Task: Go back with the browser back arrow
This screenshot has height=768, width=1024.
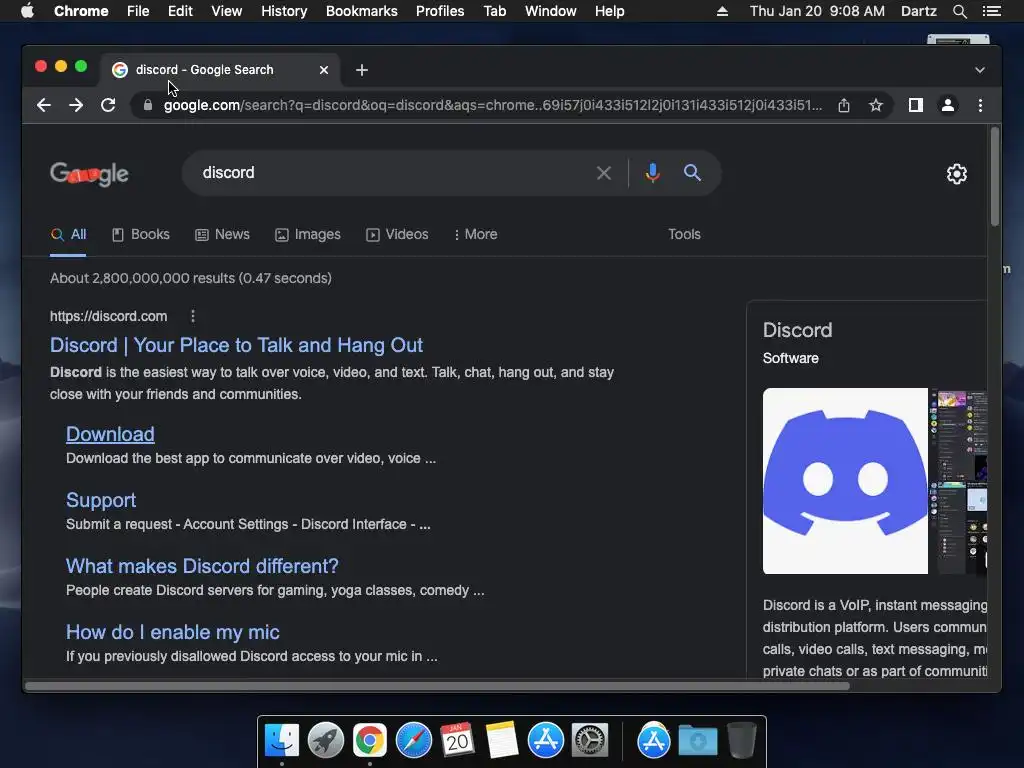Action: tap(44, 105)
